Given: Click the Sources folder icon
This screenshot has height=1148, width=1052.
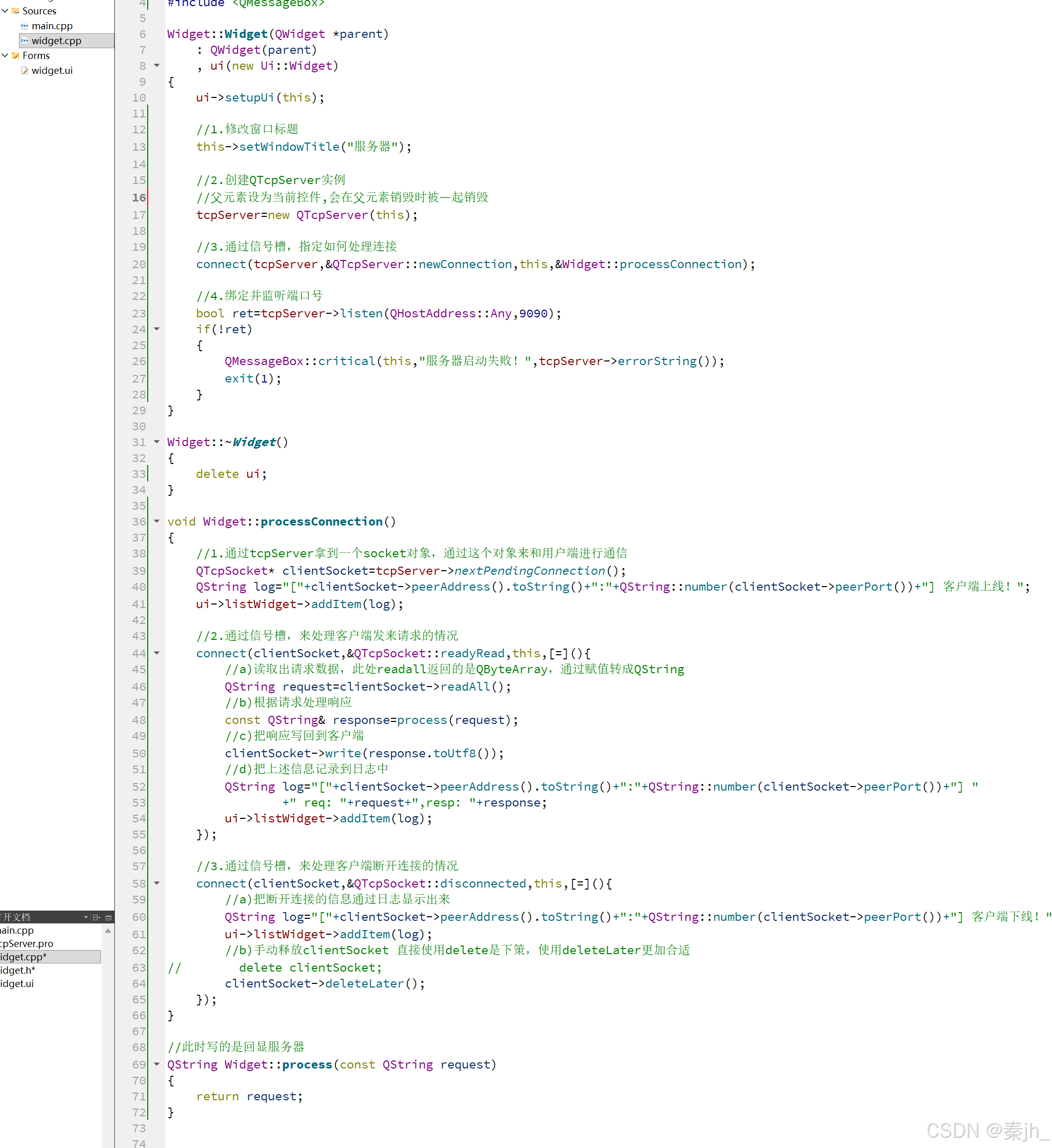Looking at the screenshot, I should 15,11.
